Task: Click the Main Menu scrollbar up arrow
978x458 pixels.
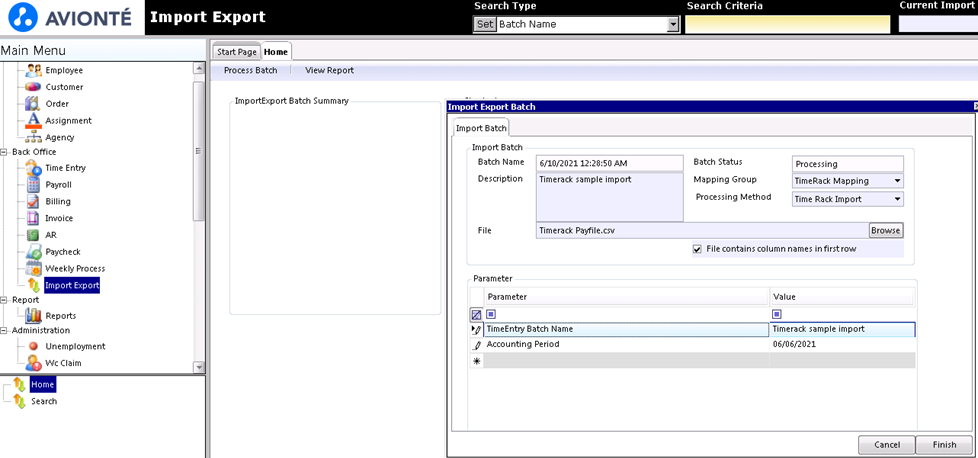Action: pyautogui.click(x=198, y=68)
